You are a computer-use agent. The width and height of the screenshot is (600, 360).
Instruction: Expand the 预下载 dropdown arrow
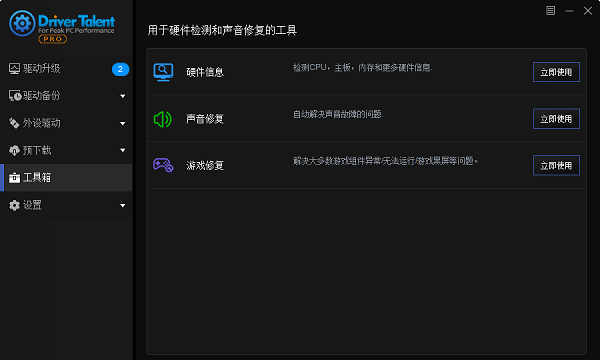[x=122, y=150]
